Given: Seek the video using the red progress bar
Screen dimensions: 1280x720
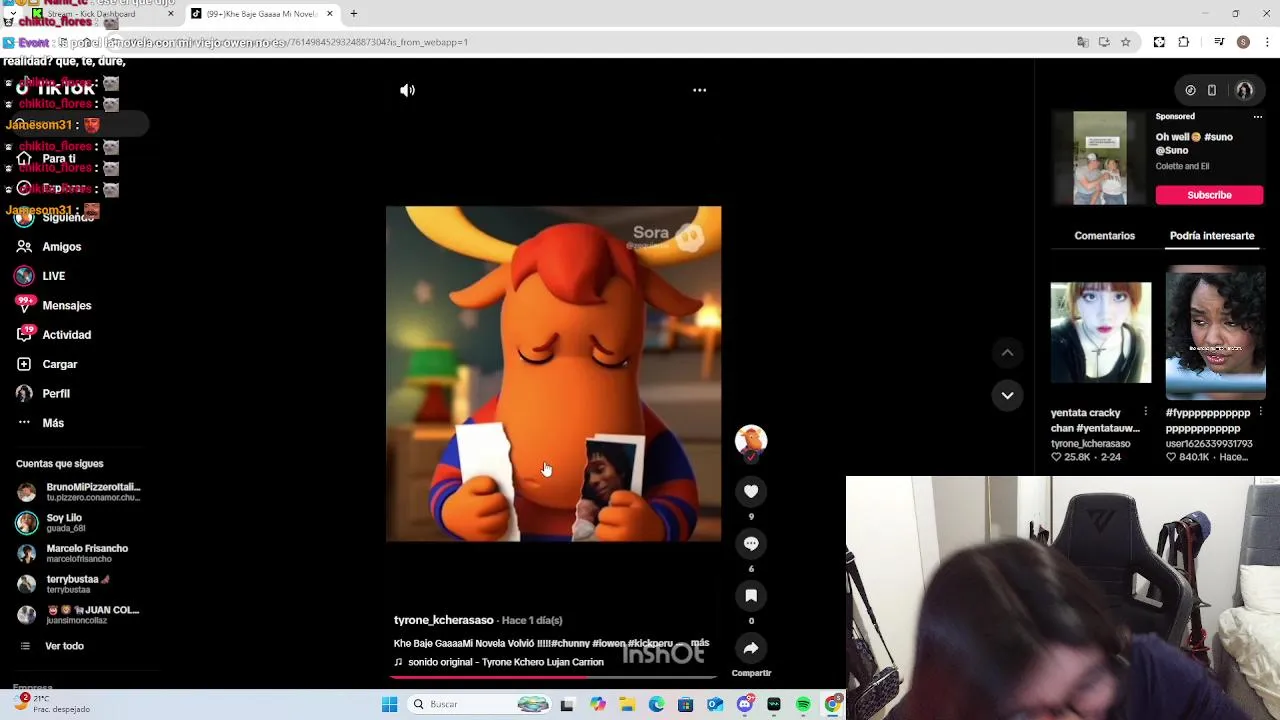Looking at the screenshot, I should 553,677.
